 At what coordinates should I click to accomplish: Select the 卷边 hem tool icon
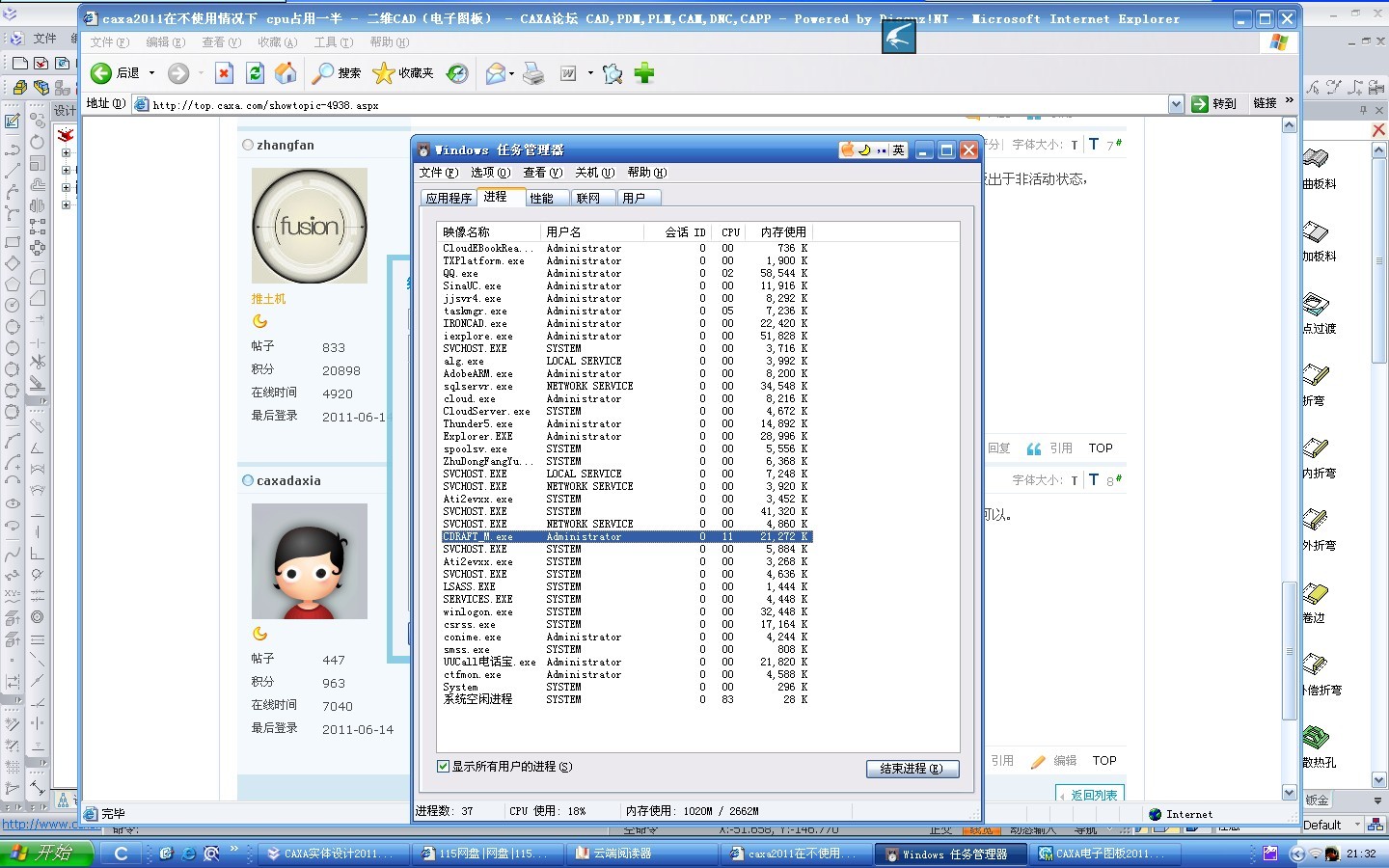[1316, 592]
